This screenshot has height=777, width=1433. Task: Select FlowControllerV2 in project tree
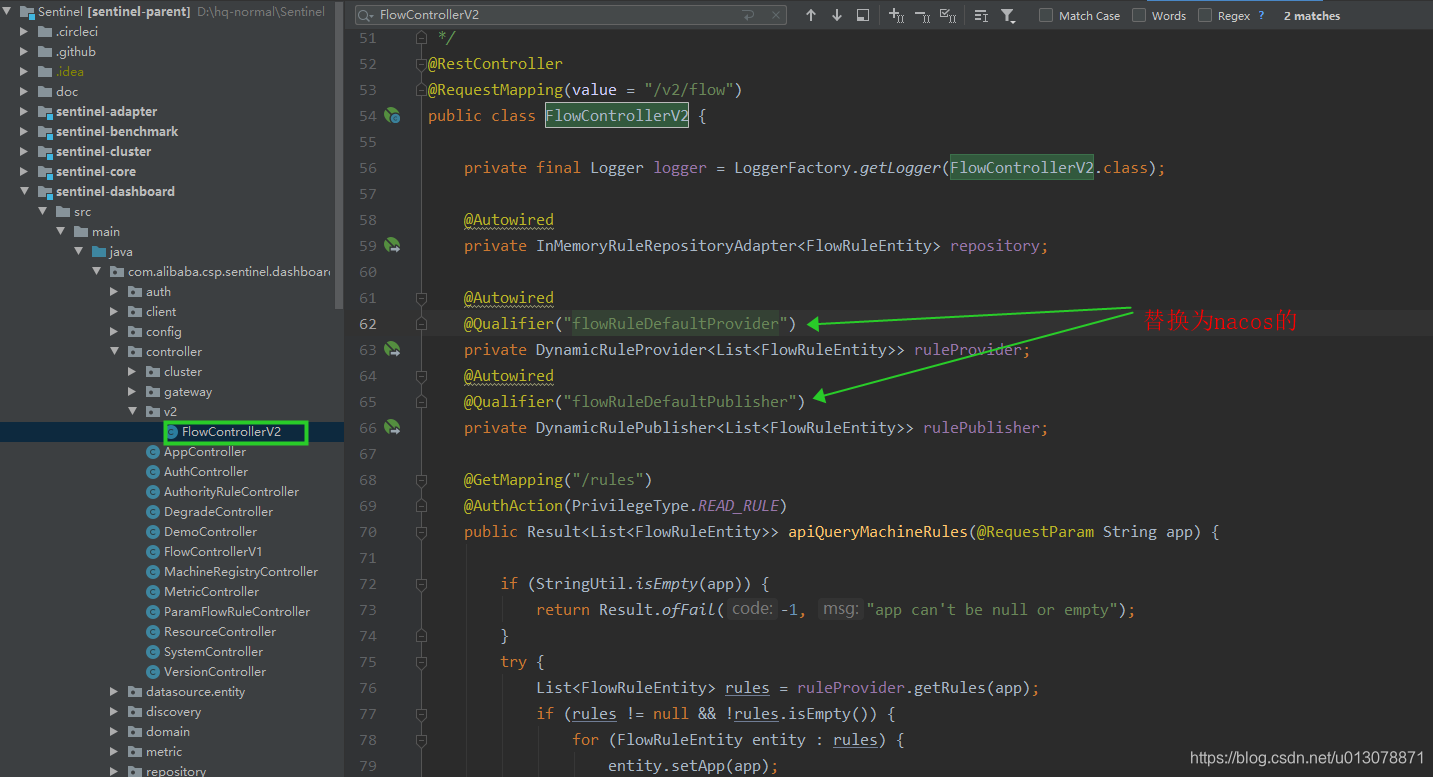pyautogui.click(x=231, y=432)
